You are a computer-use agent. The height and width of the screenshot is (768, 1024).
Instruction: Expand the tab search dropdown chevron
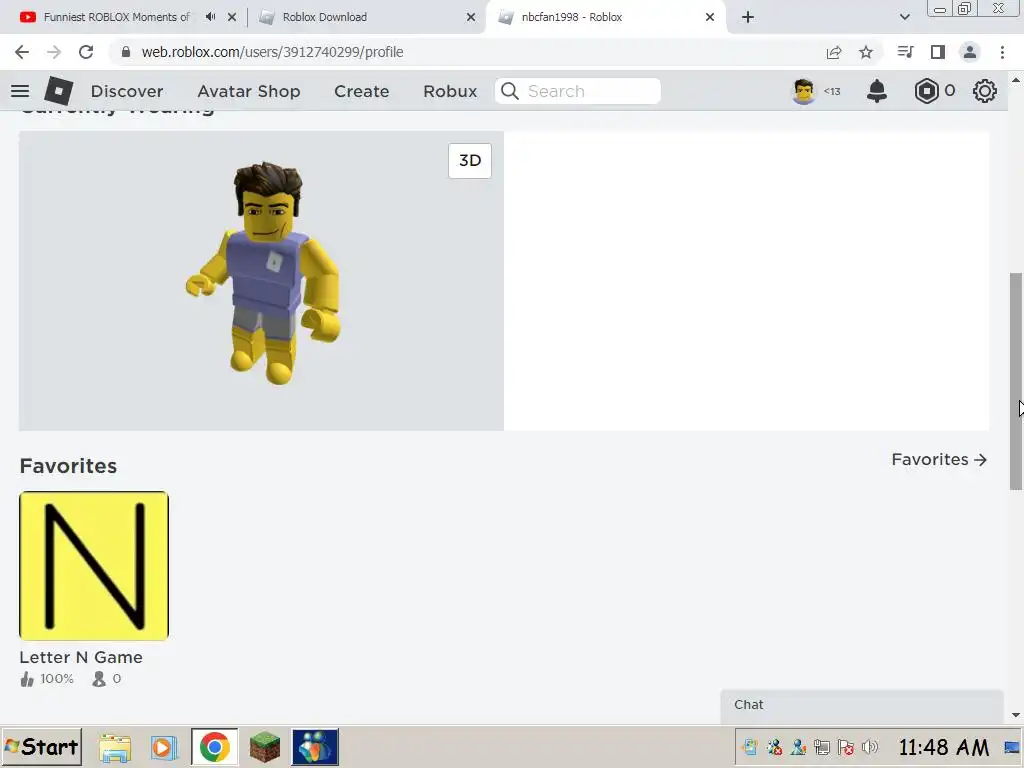click(904, 17)
